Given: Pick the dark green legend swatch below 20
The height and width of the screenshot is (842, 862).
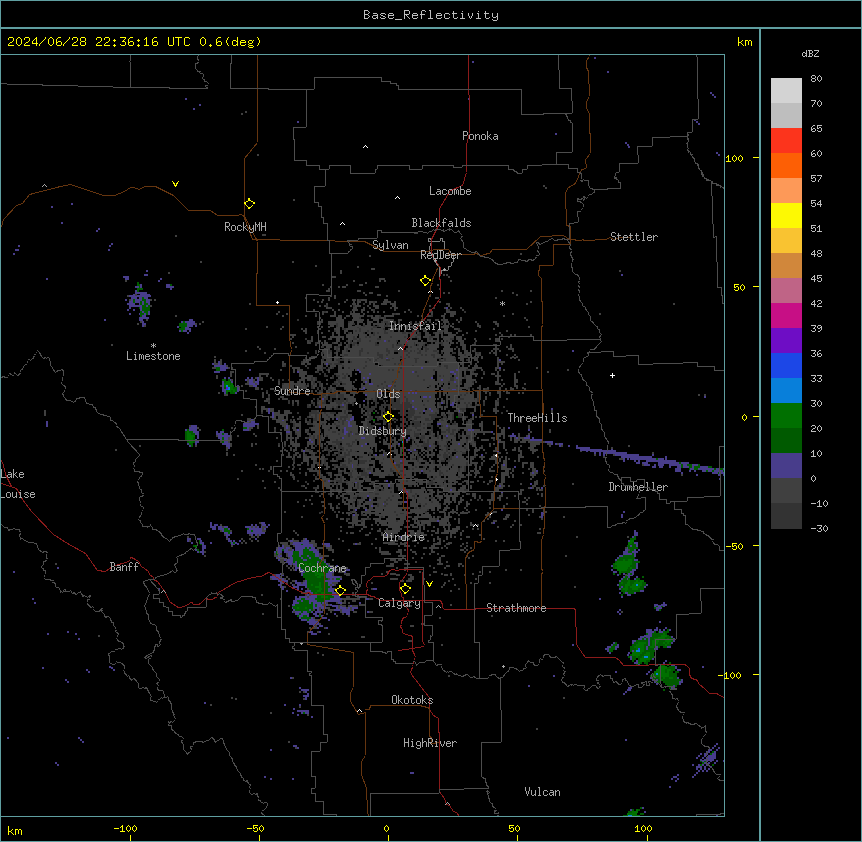Looking at the screenshot, I should tap(786, 440).
